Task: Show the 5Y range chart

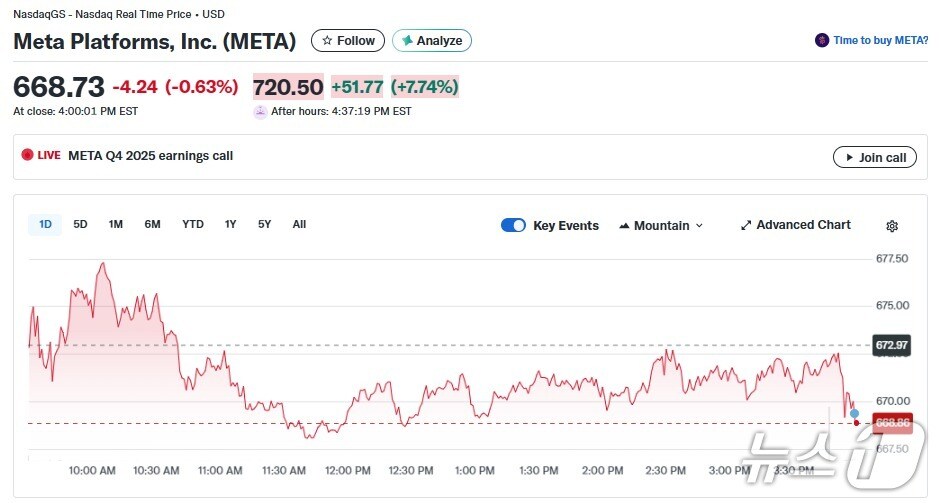Action: (264, 225)
